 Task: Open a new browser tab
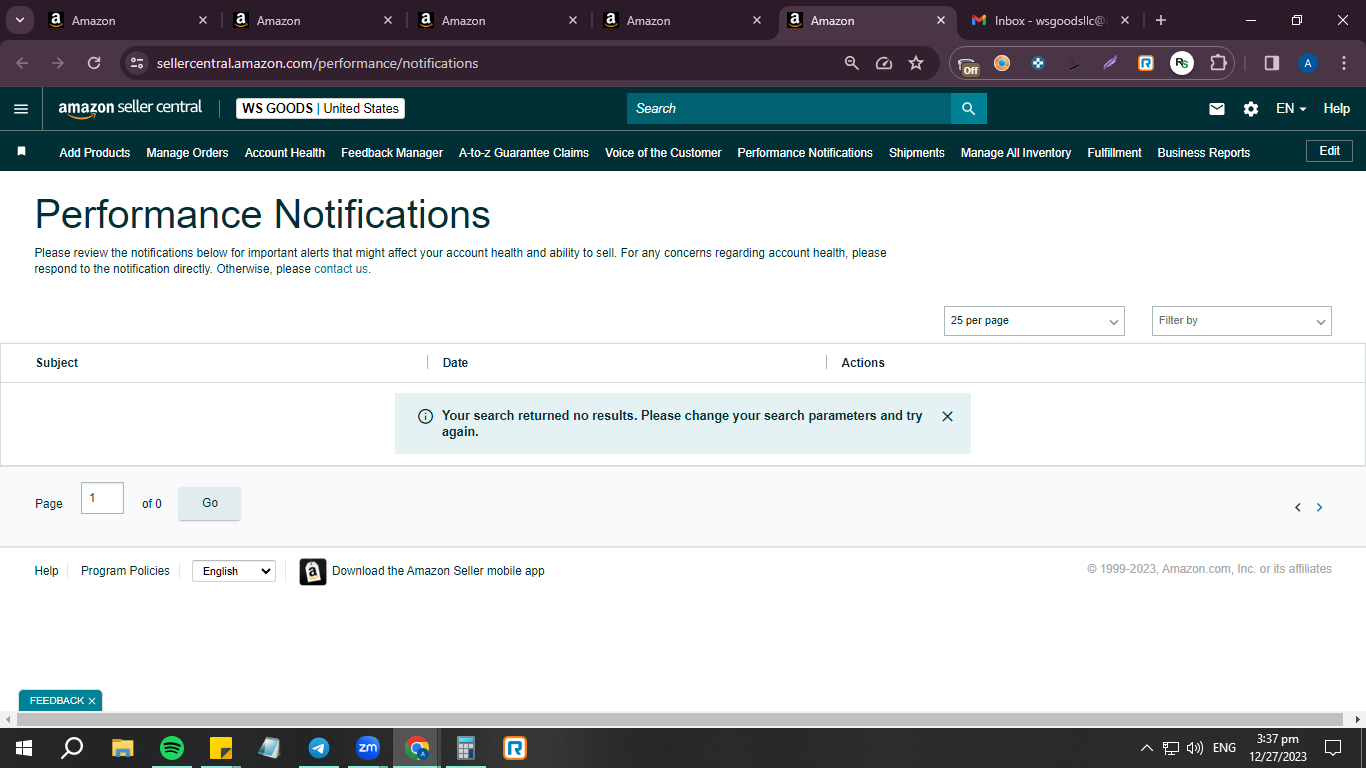point(1161,20)
